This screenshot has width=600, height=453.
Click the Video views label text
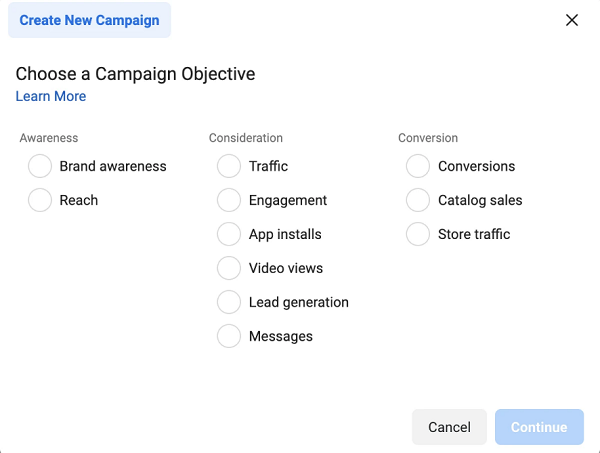pos(286,268)
